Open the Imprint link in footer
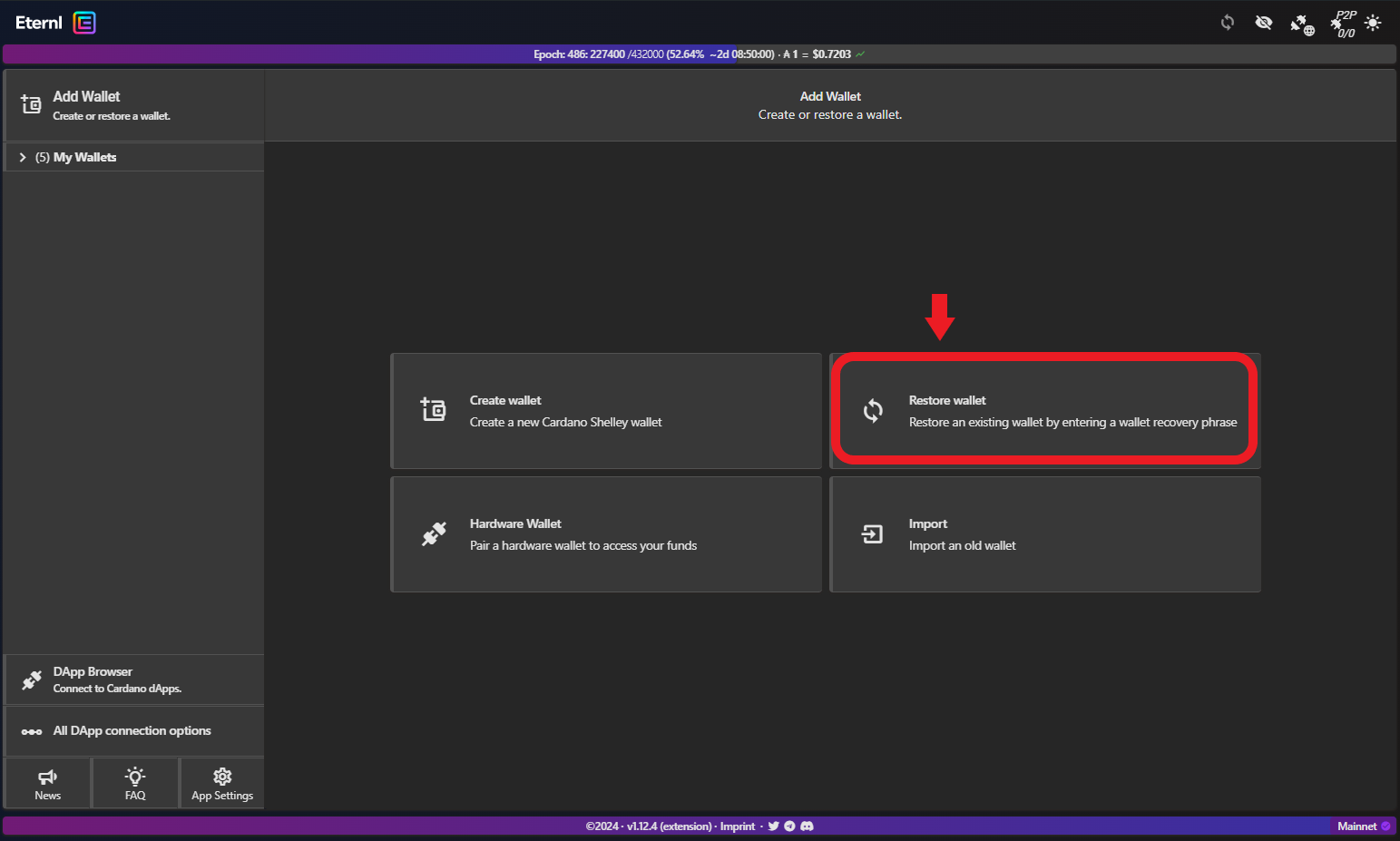This screenshot has height=841, width=1400. tap(738, 826)
